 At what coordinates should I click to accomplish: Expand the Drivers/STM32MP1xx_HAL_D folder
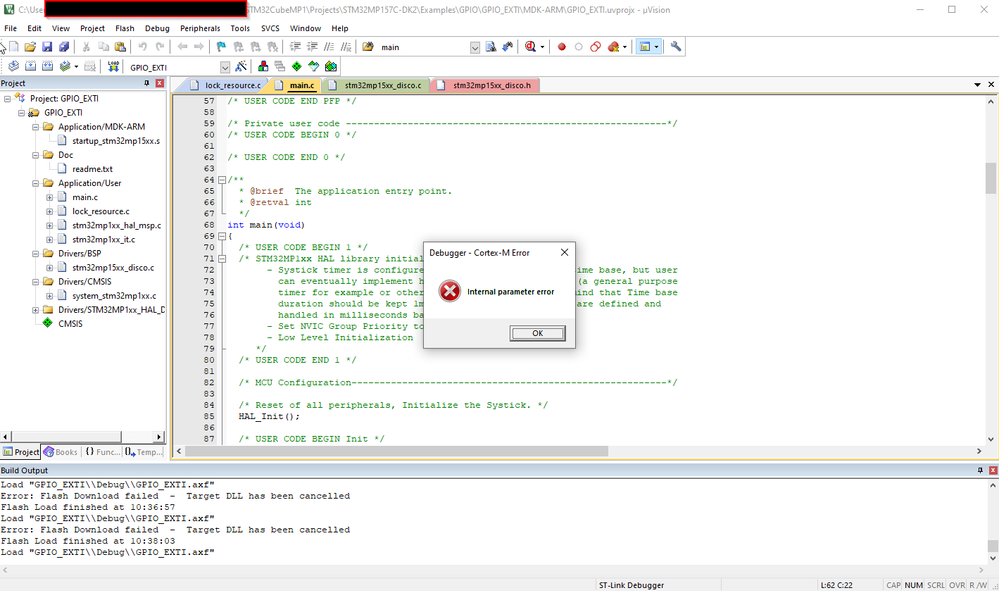coord(36,310)
